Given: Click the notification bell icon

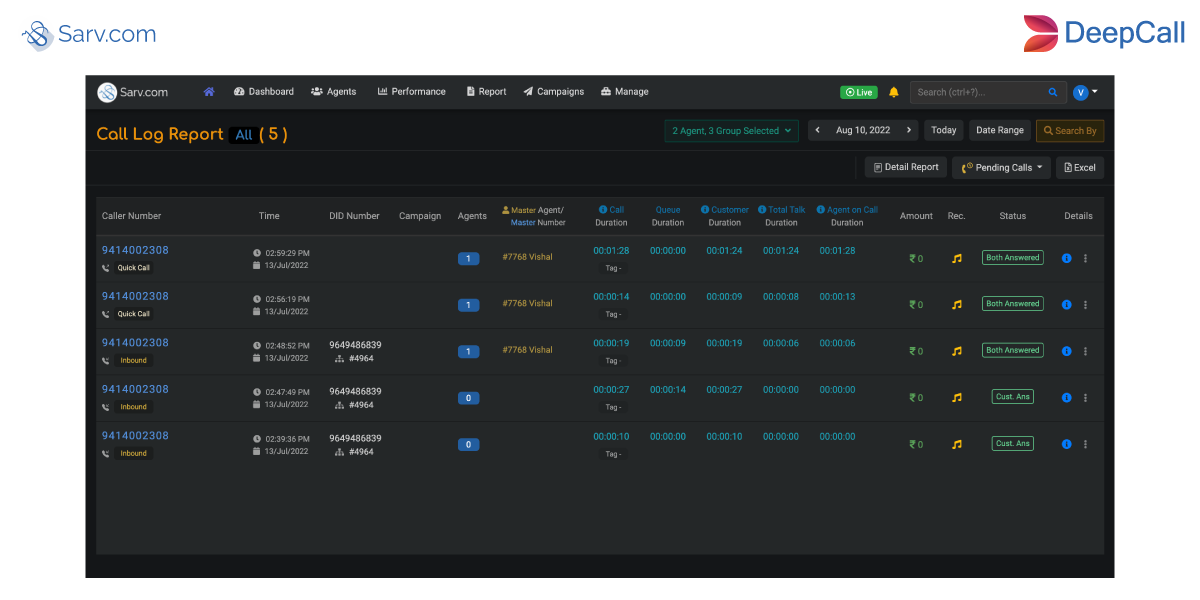Looking at the screenshot, I should [x=893, y=91].
